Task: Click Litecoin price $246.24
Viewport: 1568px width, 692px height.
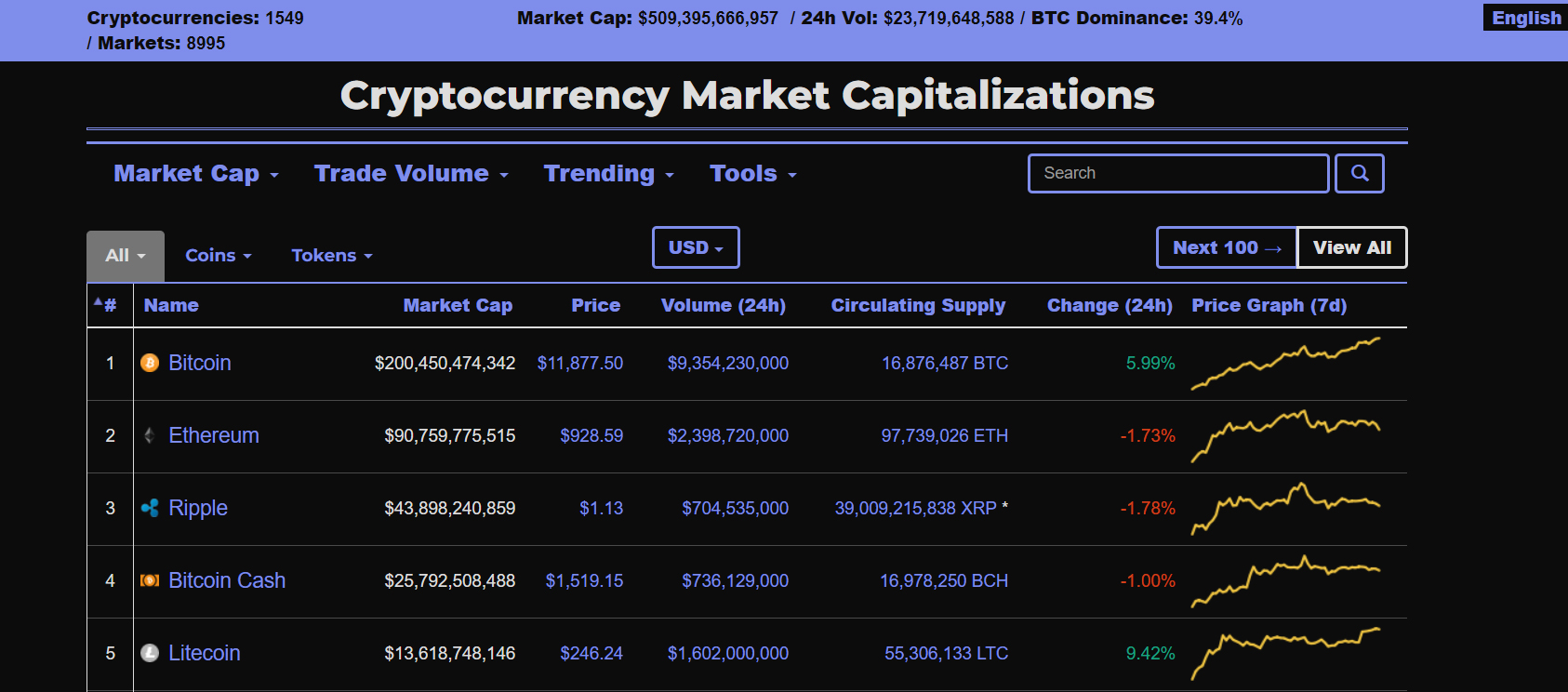Action: (591, 653)
